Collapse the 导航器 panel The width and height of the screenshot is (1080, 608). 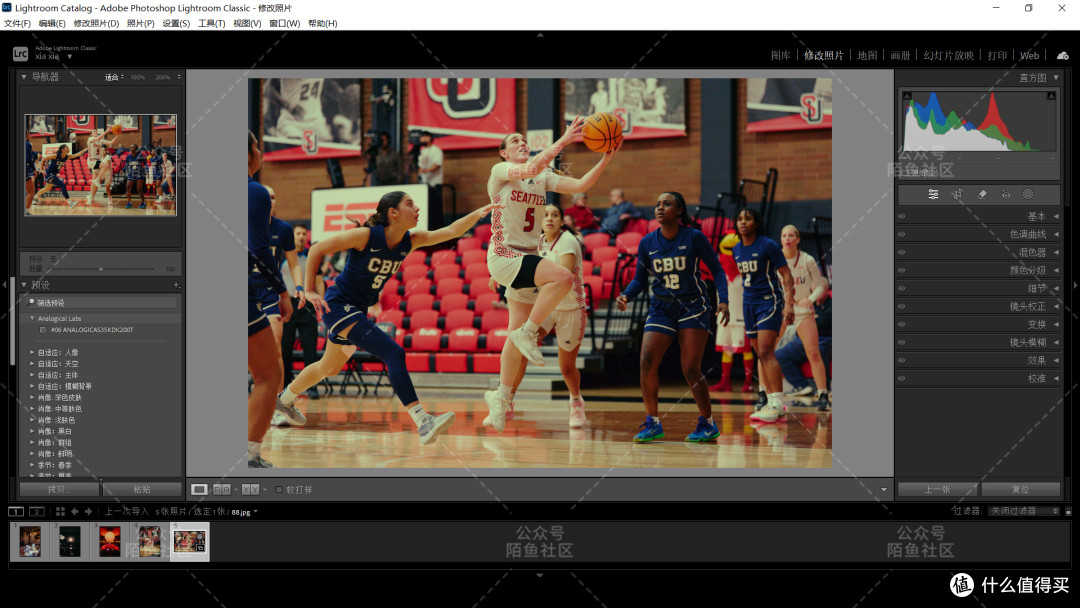tap(24, 77)
